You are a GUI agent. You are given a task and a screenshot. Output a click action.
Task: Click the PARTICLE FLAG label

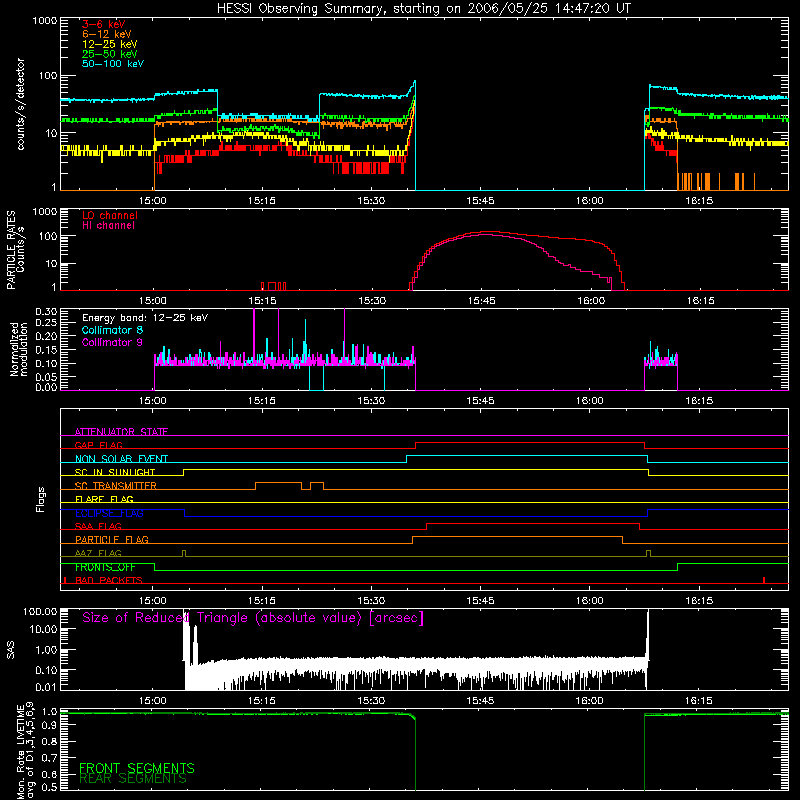[112, 539]
